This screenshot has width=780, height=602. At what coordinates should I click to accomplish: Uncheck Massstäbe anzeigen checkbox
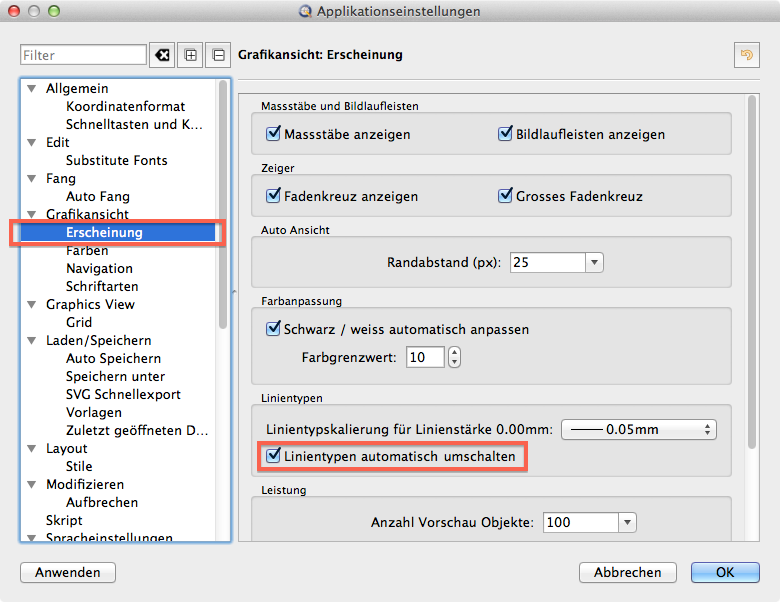[x=274, y=134]
